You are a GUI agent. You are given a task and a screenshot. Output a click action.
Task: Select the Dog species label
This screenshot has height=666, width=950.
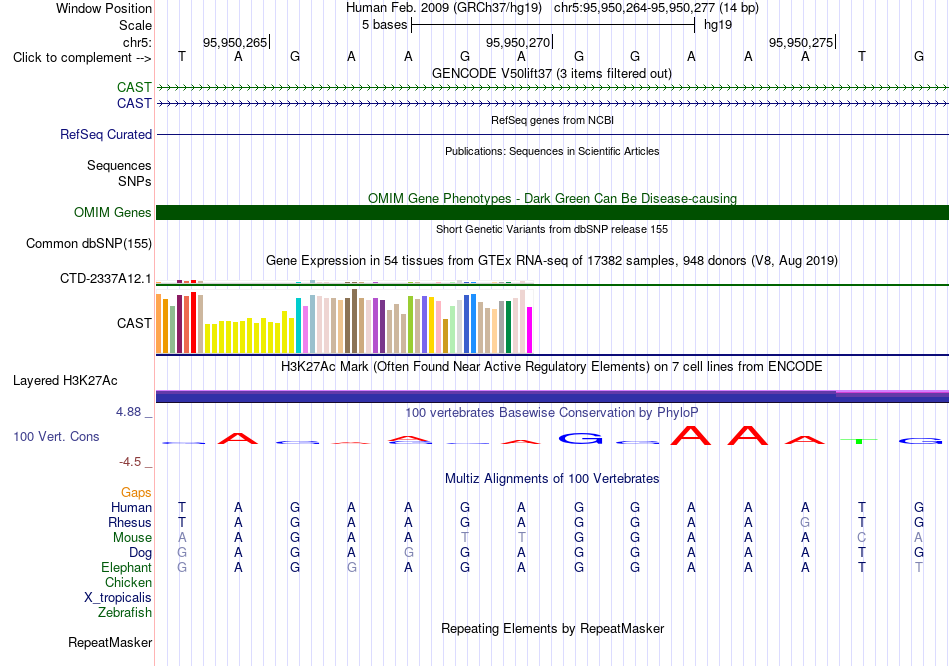(x=140, y=553)
